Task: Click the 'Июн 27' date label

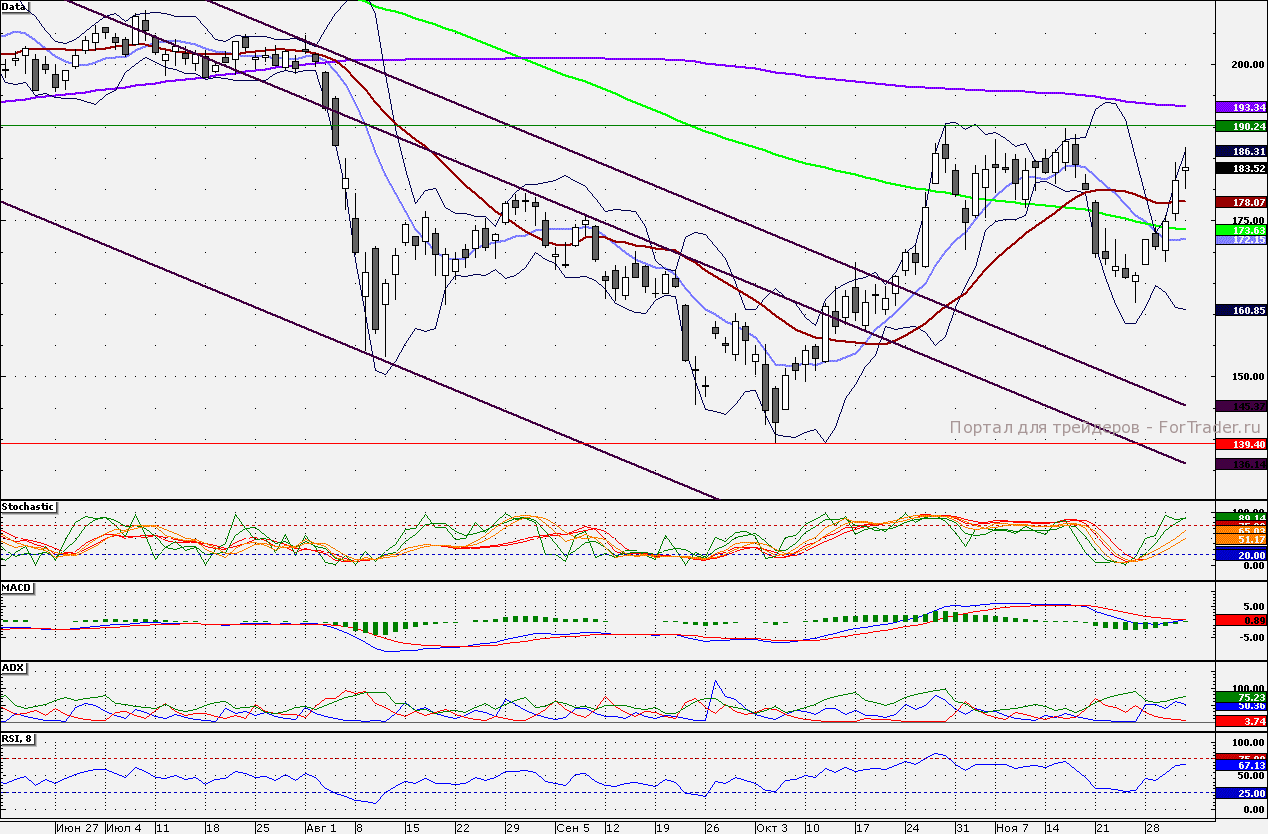Action: click(x=77, y=828)
